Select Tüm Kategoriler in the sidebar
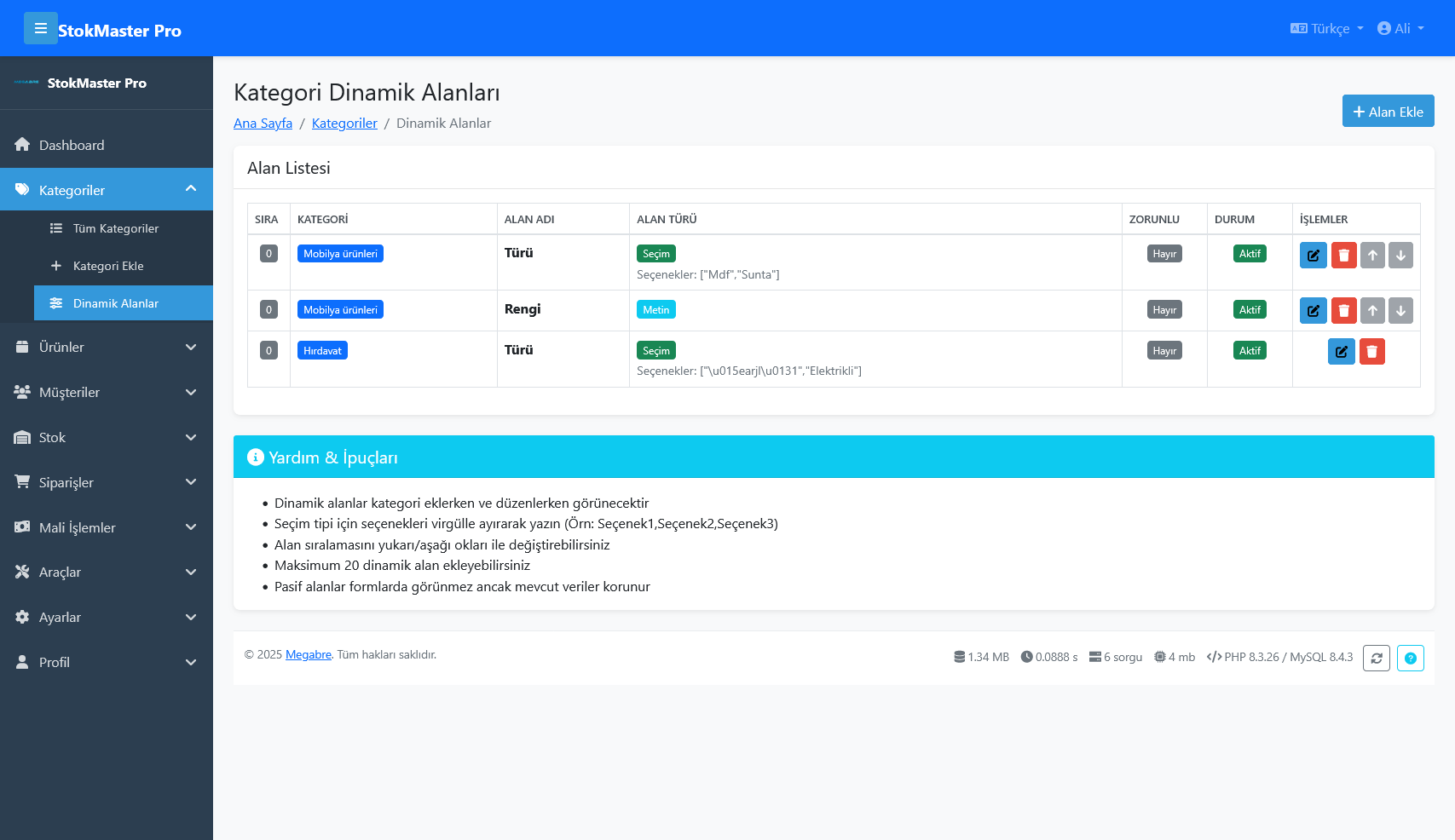 (118, 228)
